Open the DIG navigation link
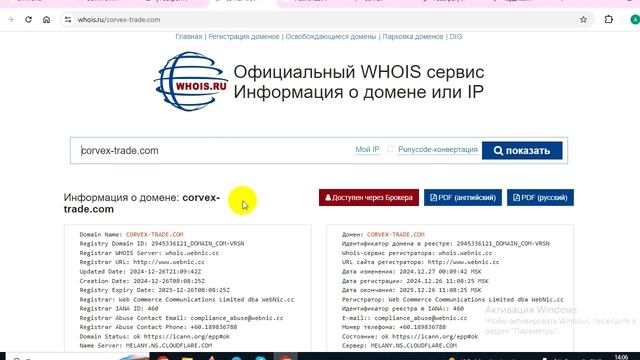The image size is (640, 360). 456,36
